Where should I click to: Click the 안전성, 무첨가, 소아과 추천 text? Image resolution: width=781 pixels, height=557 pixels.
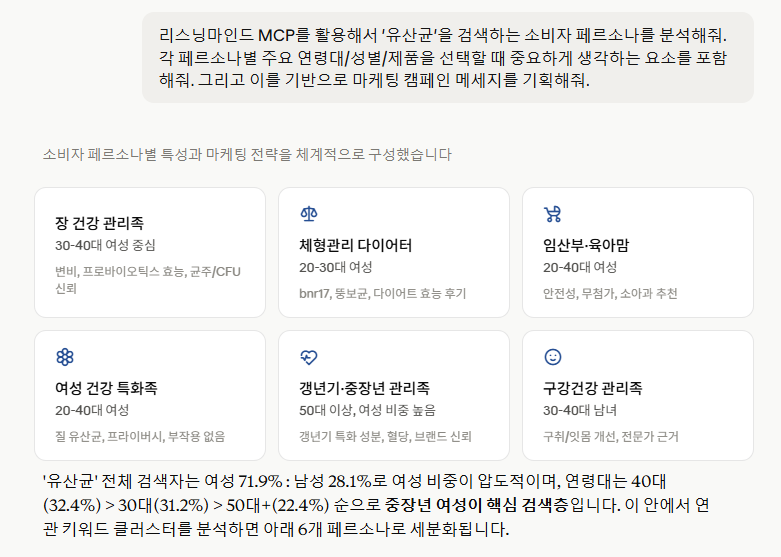610,293
